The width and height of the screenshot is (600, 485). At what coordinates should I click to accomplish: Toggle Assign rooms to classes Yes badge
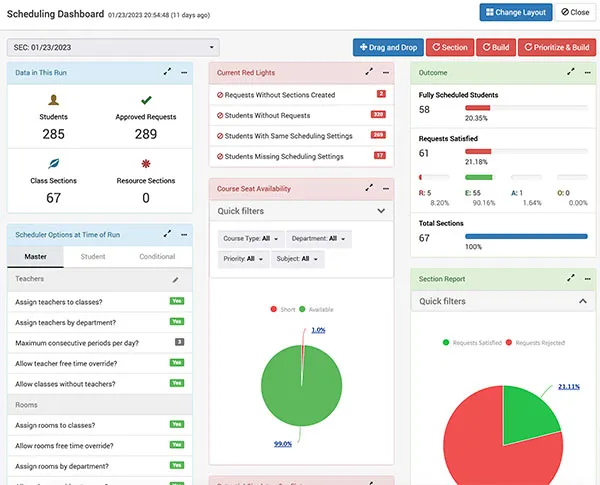[x=176, y=424]
